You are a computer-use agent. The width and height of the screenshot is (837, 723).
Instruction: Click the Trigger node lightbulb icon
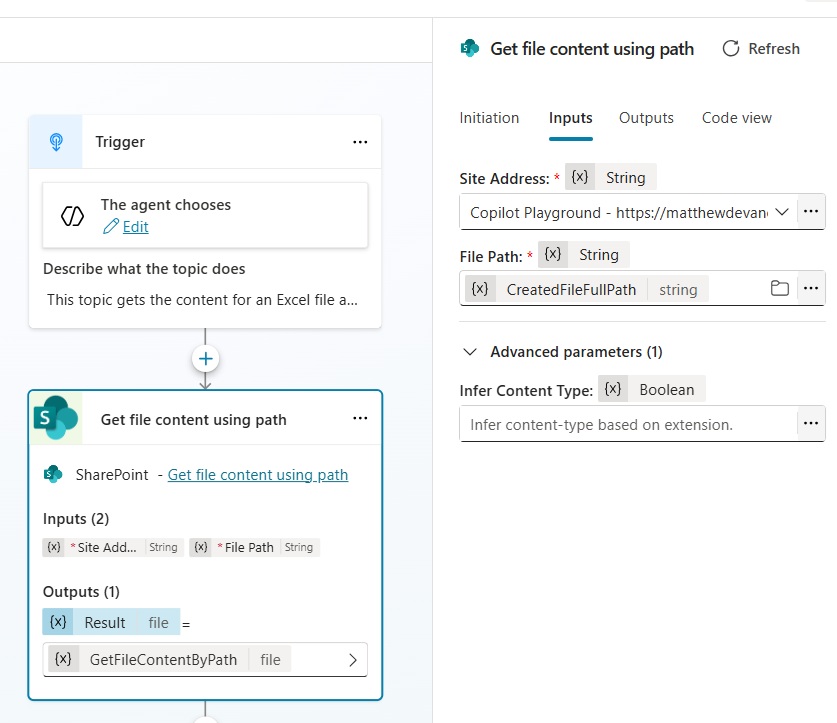[57, 142]
